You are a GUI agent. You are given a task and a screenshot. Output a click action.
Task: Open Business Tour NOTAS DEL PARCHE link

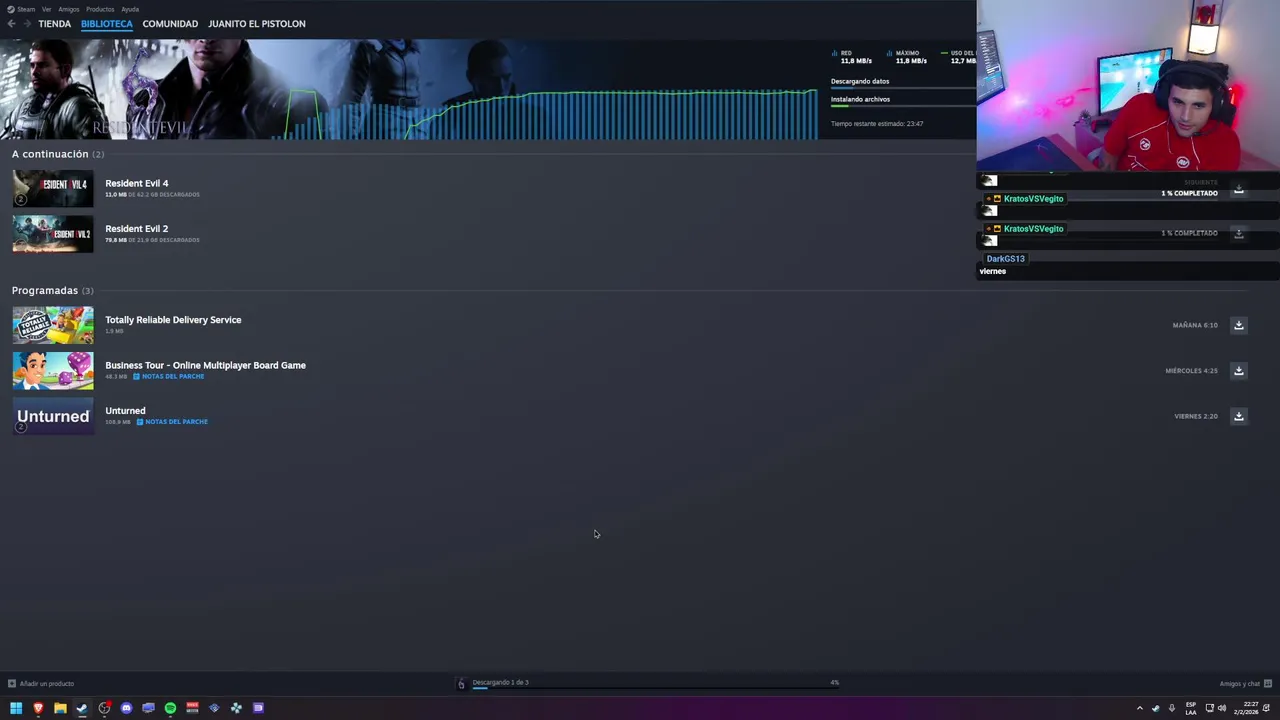coord(169,377)
